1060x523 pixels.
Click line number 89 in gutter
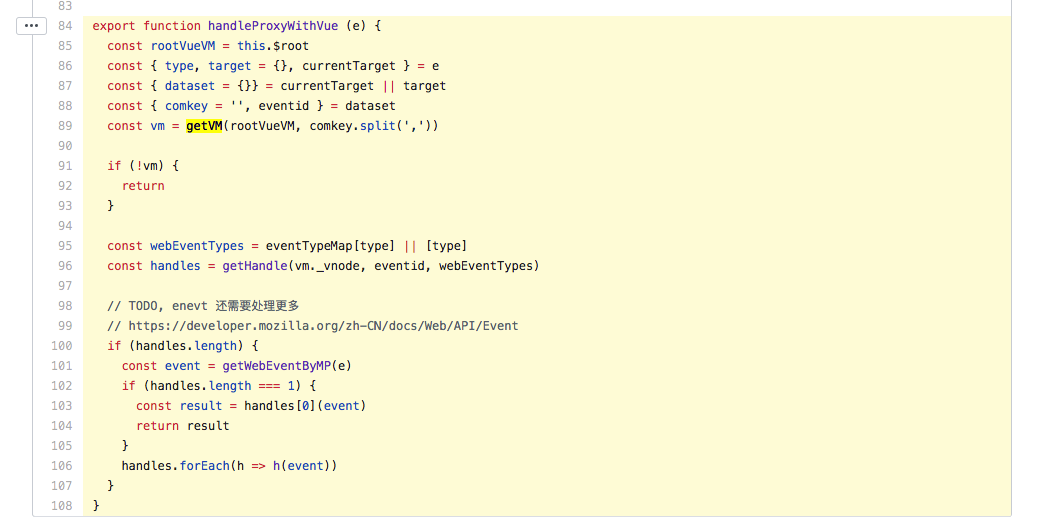tap(65, 126)
